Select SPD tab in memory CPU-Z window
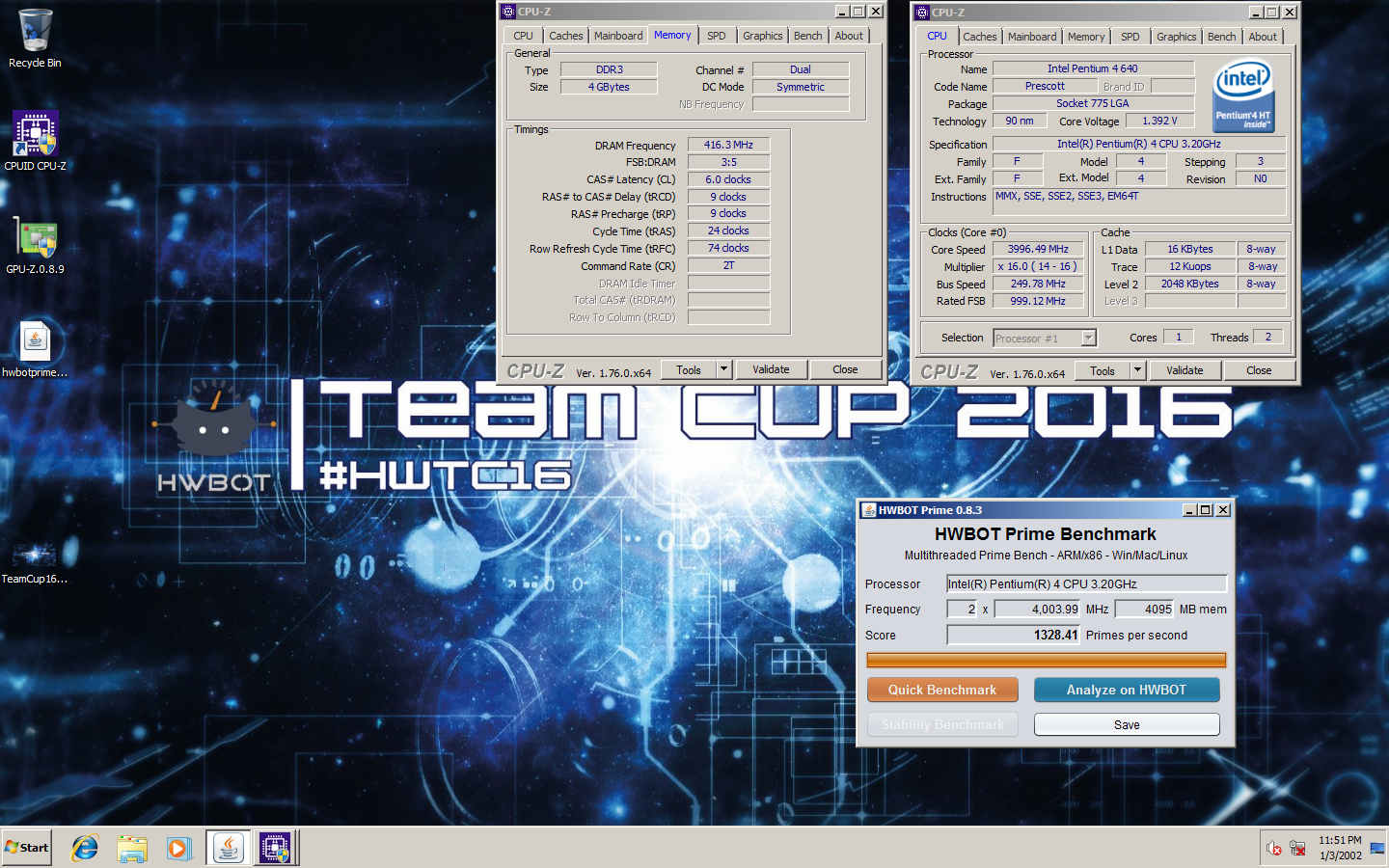This screenshot has width=1389, height=868. tap(716, 36)
